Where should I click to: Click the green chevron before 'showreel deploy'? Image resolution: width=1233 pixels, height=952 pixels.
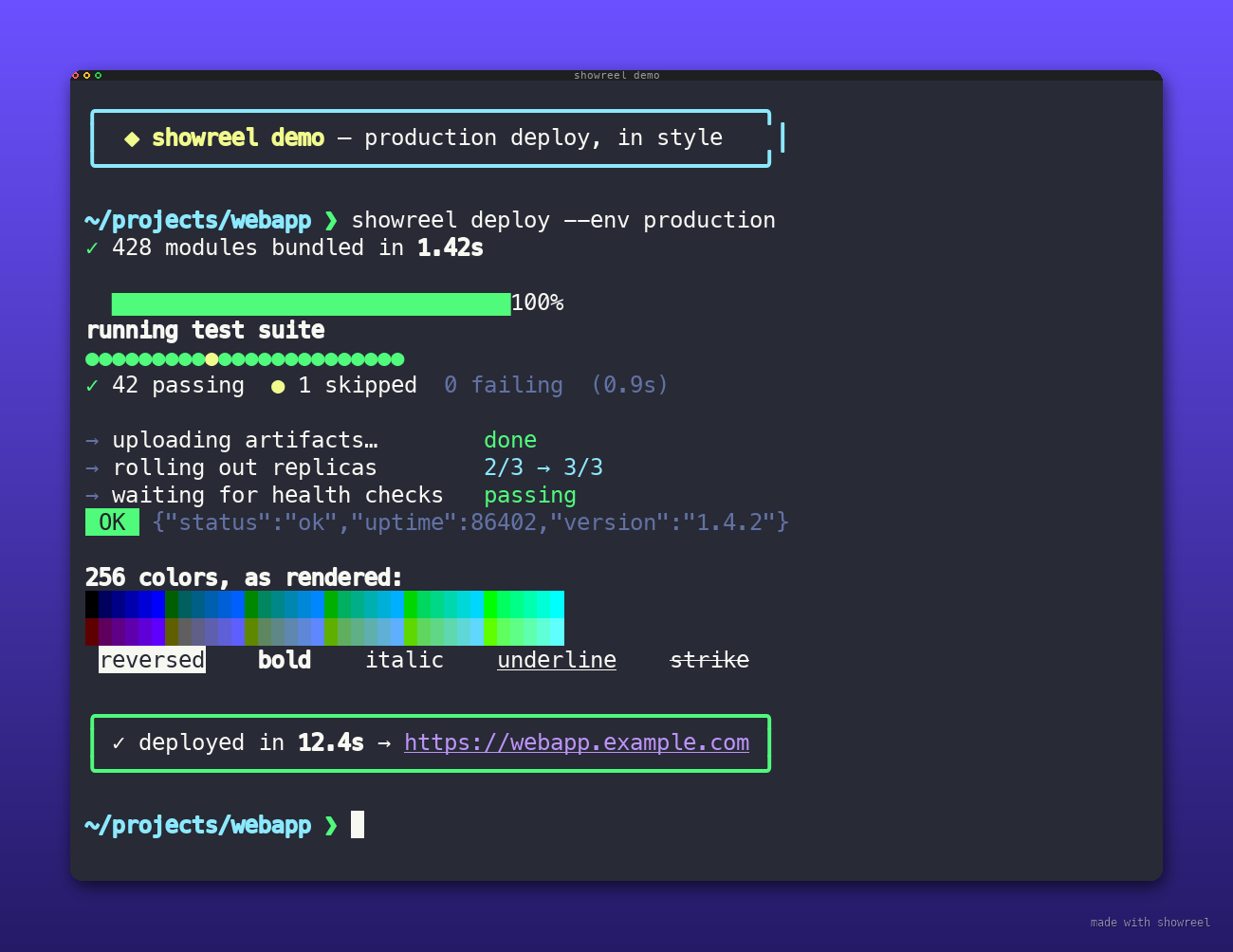[331, 220]
